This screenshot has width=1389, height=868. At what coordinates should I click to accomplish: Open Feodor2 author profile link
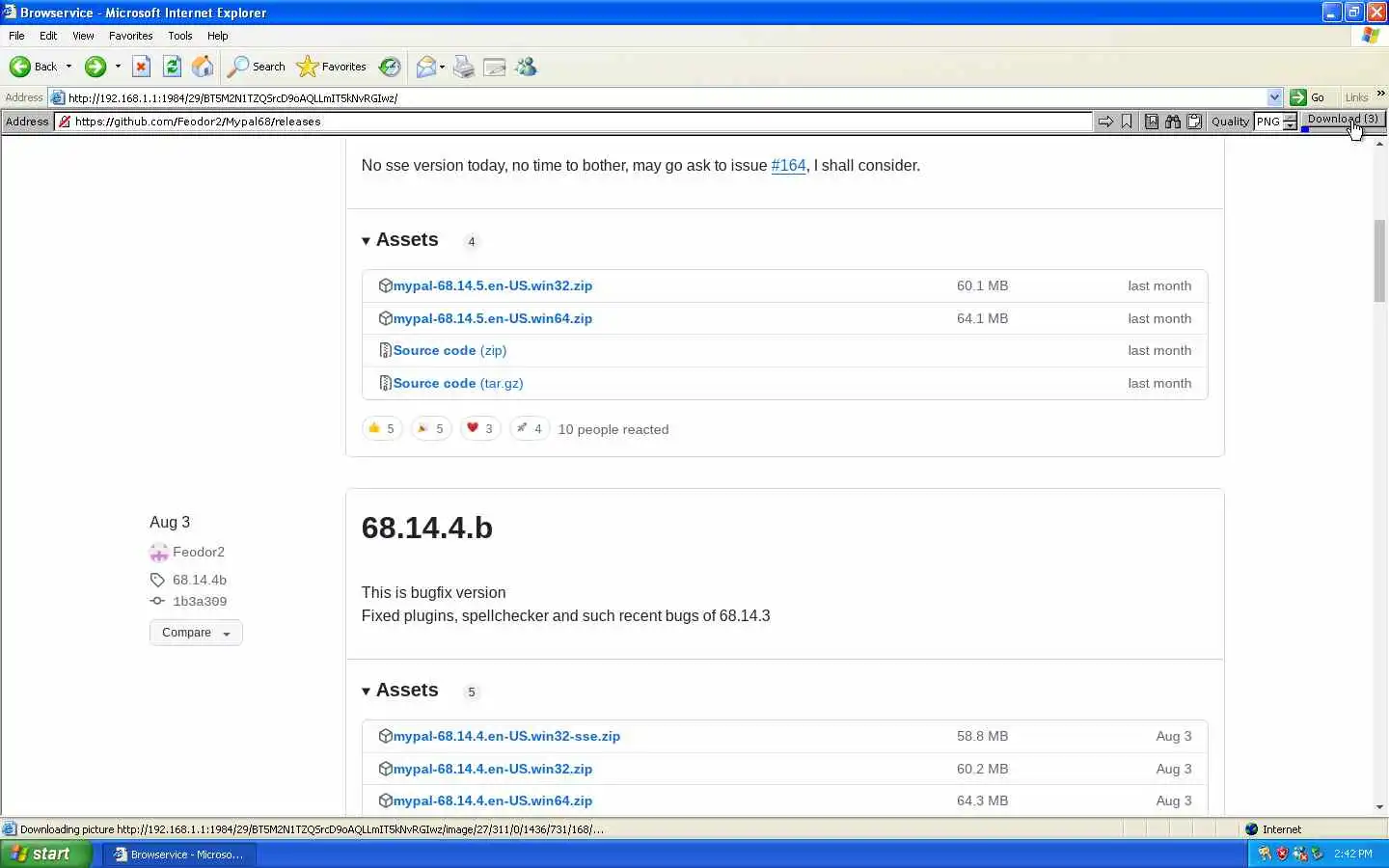[x=198, y=552]
